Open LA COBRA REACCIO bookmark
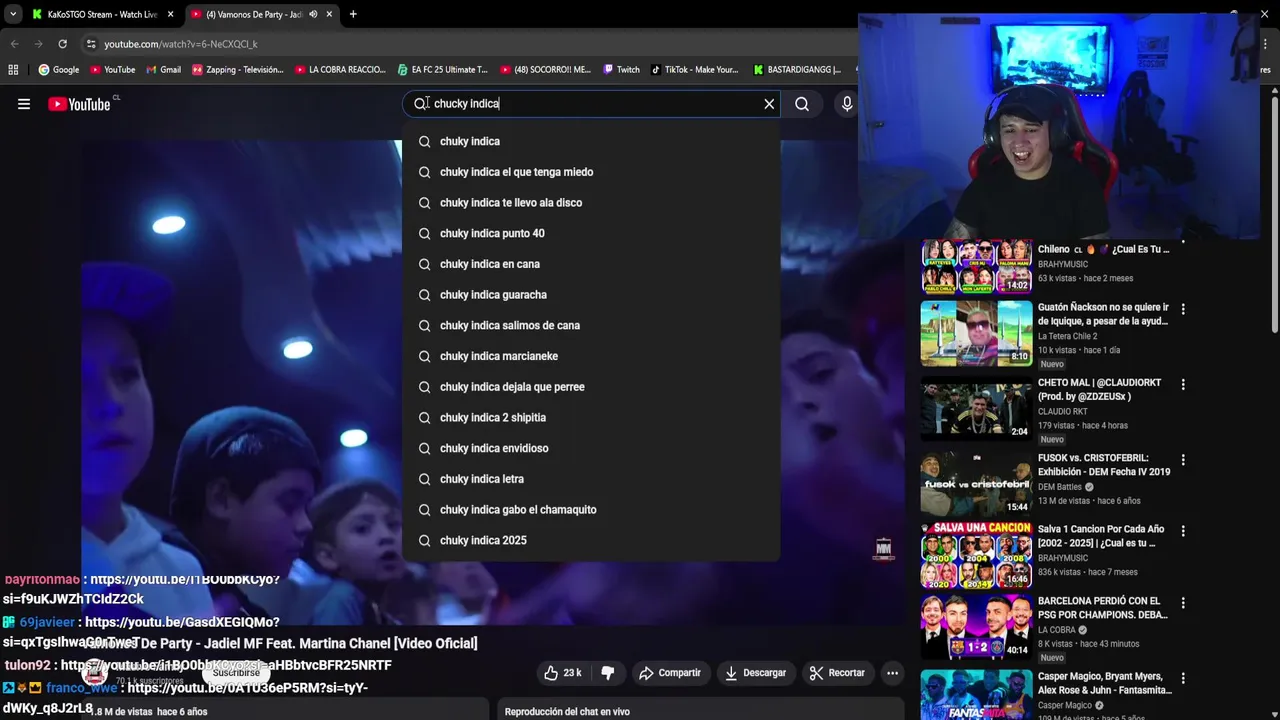This screenshot has height=720, width=1280. pos(340,69)
